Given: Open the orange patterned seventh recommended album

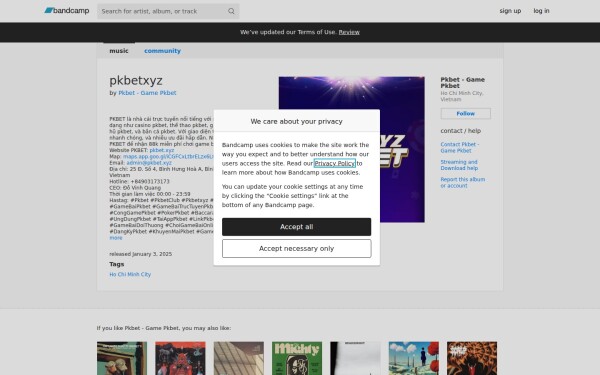Looking at the screenshot, I should click(472, 359).
